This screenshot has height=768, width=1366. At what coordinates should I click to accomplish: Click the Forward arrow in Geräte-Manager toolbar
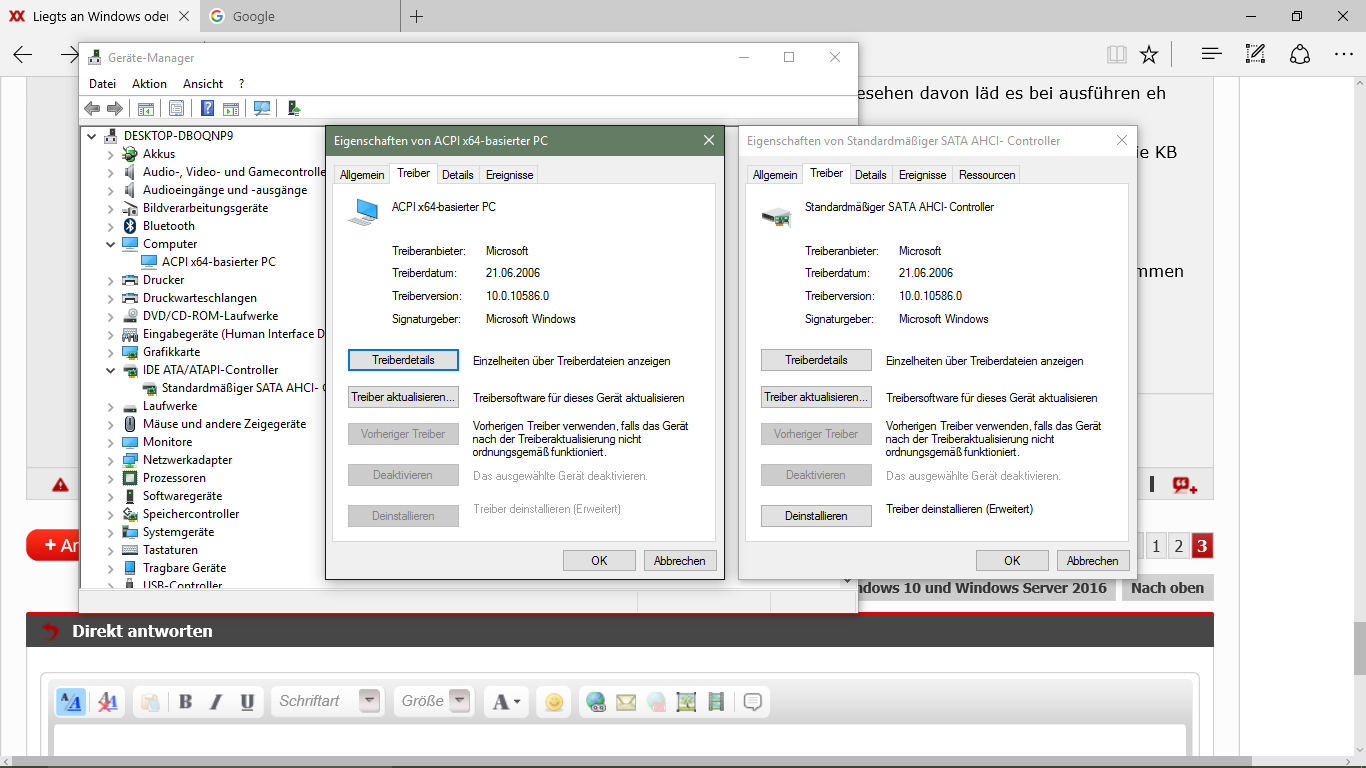(x=115, y=108)
